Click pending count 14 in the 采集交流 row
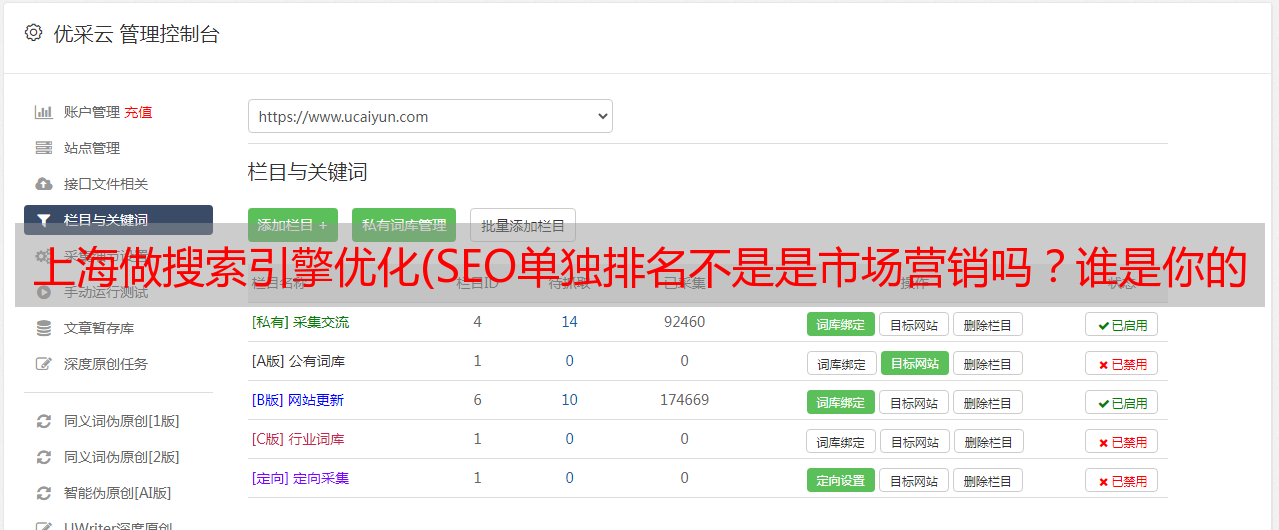Image resolution: width=1279 pixels, height=530 pixels. 569,322
